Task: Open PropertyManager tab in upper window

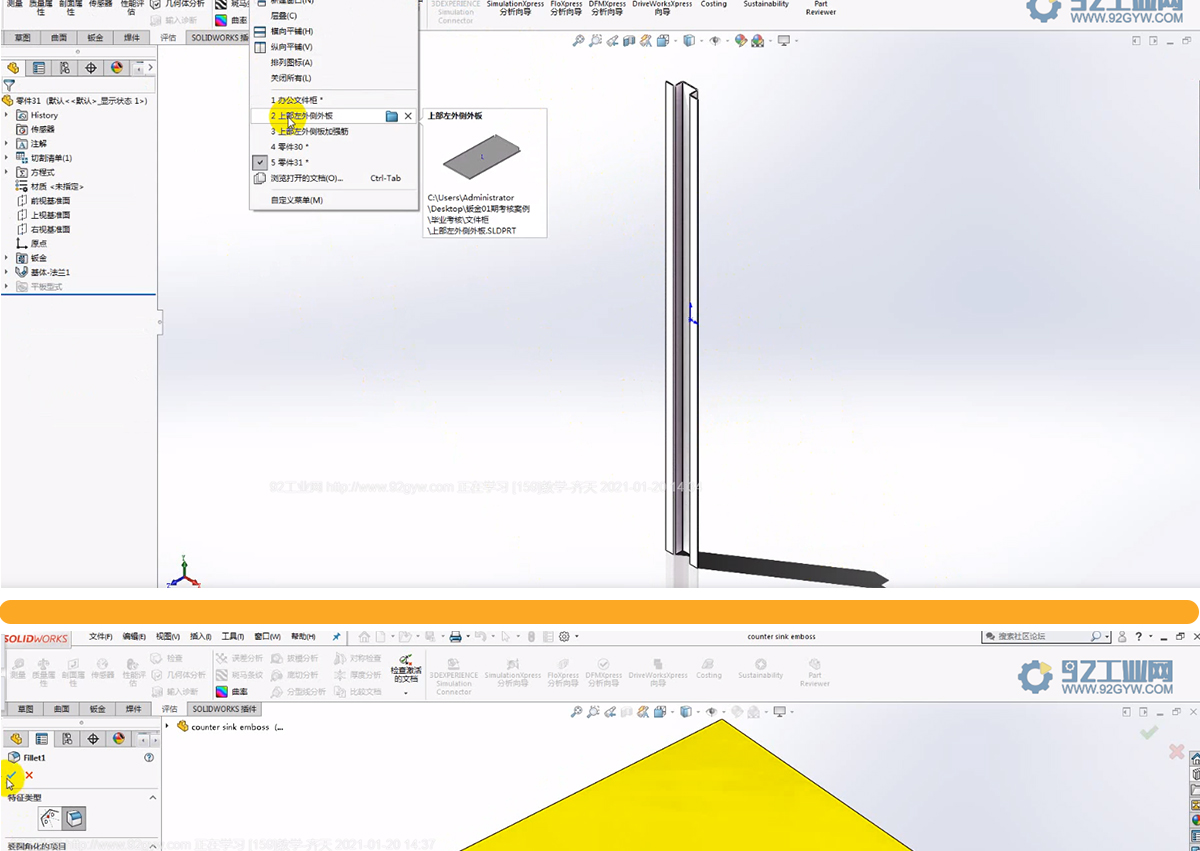Action: point(40,68)
